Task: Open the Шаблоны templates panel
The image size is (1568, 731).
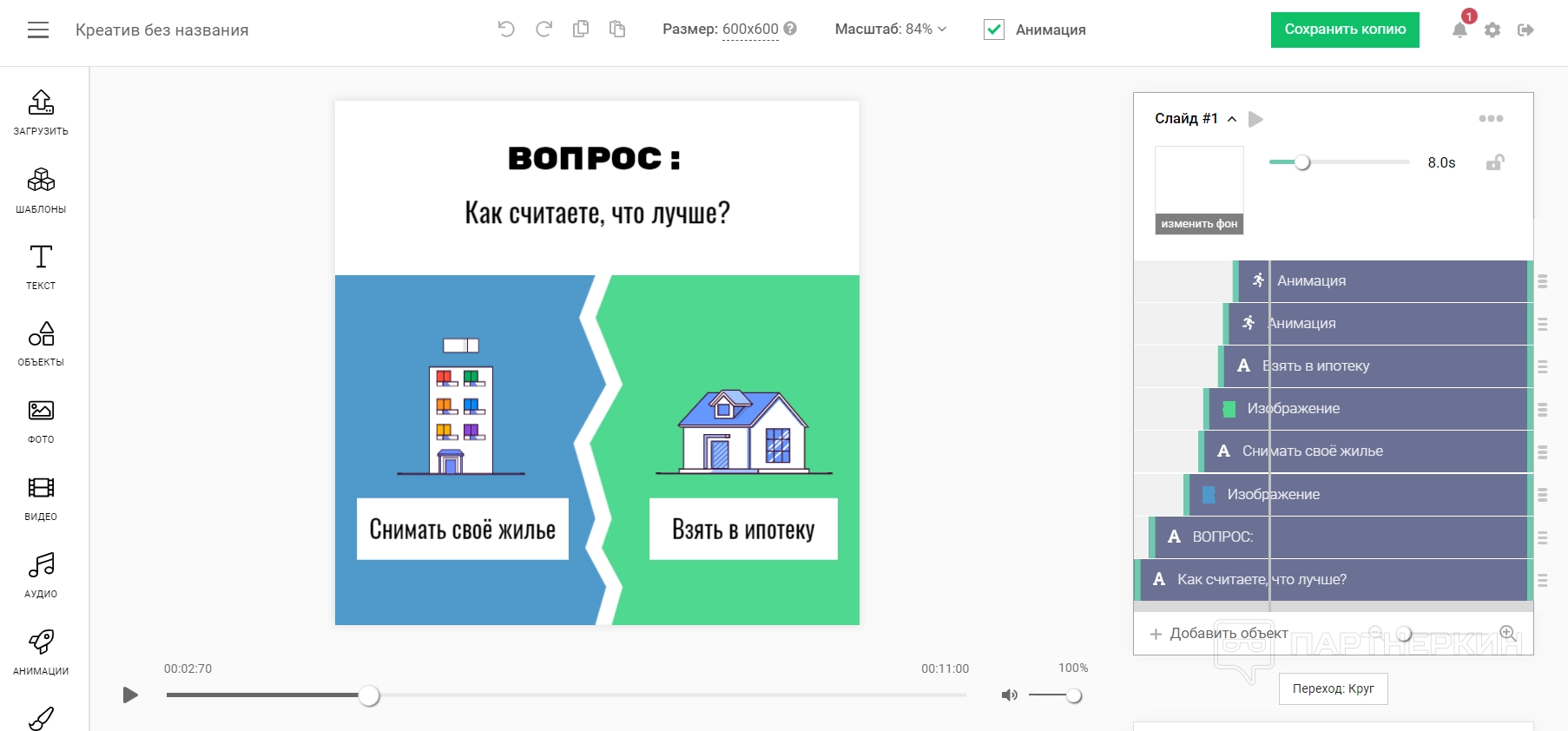Action: pyautogui.click(x=41, y=189)
